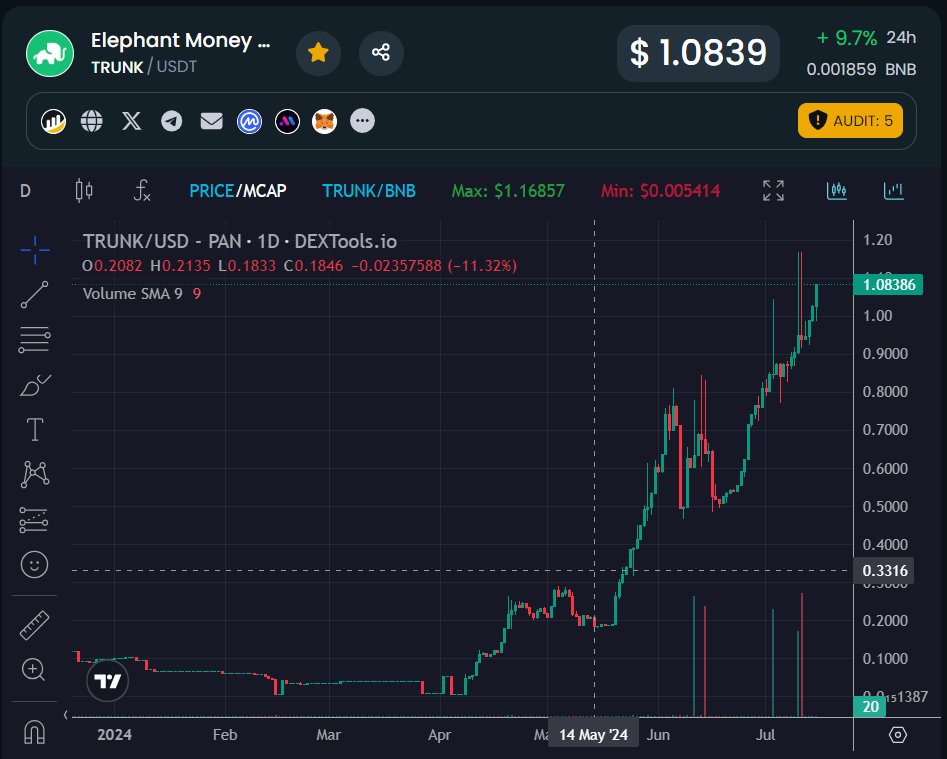
Task: Open the purple M-logo link icon
Action: 287,121
